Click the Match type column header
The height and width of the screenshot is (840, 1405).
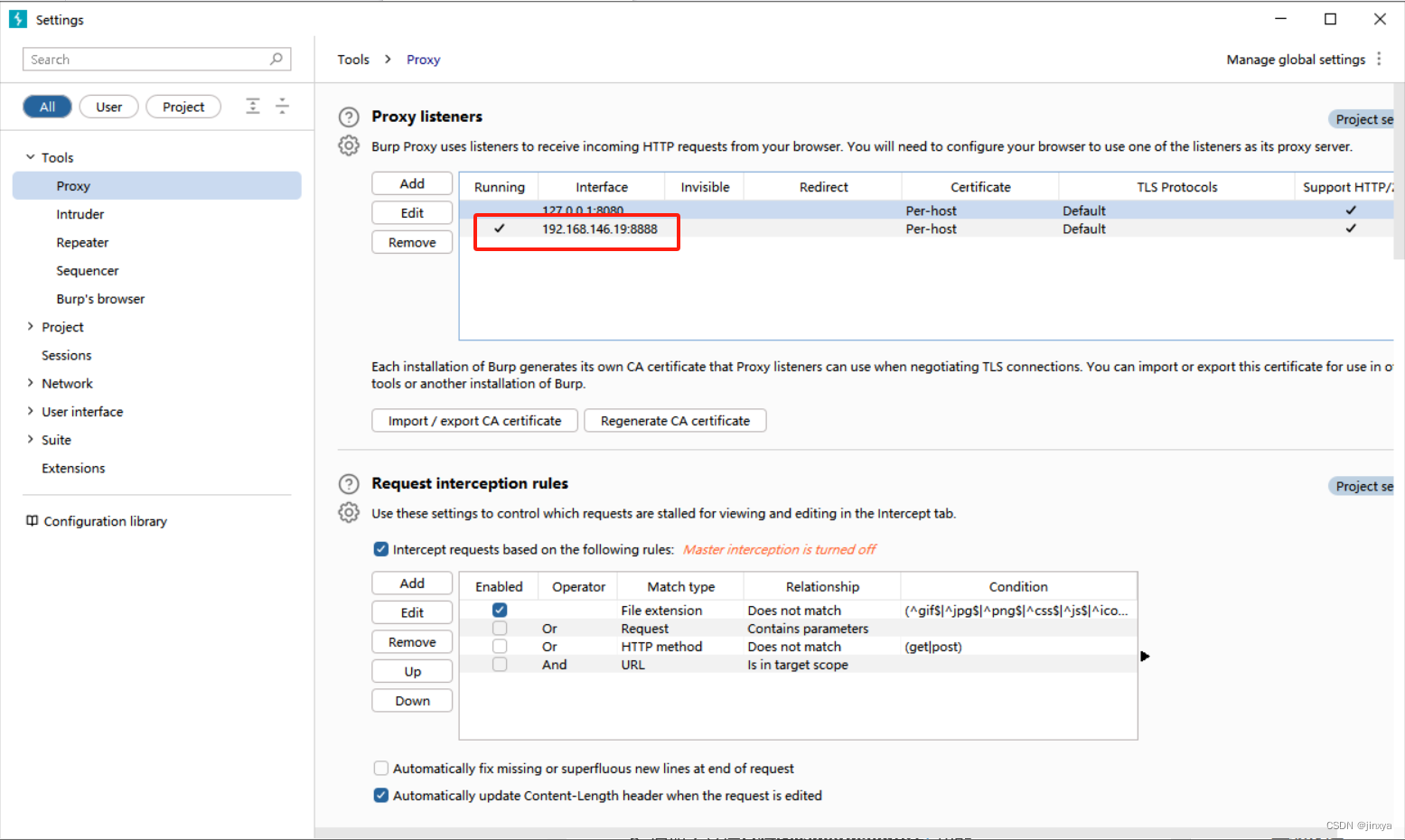click(x=680, y=586)
